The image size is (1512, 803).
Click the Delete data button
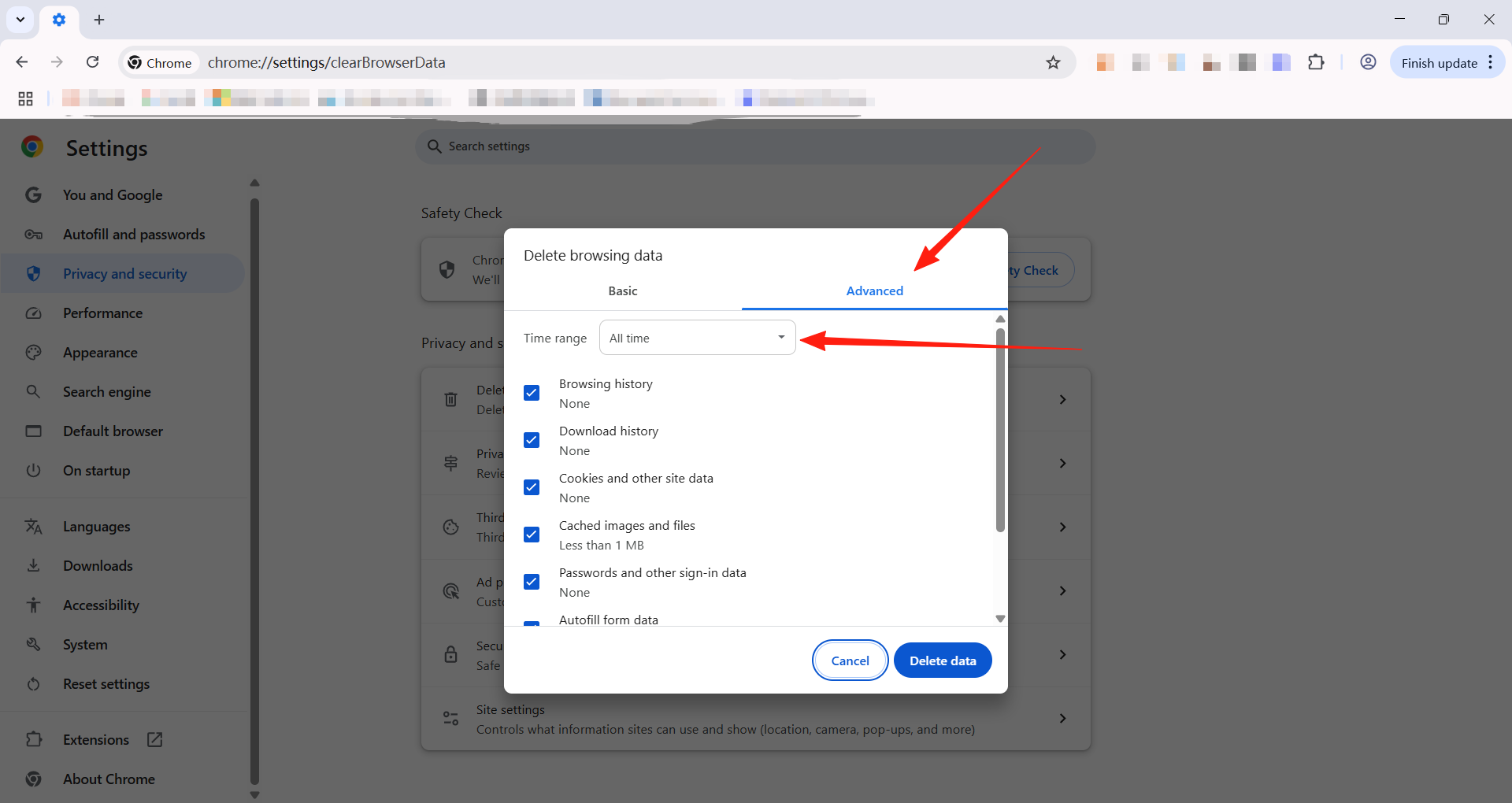pos(942,661)
